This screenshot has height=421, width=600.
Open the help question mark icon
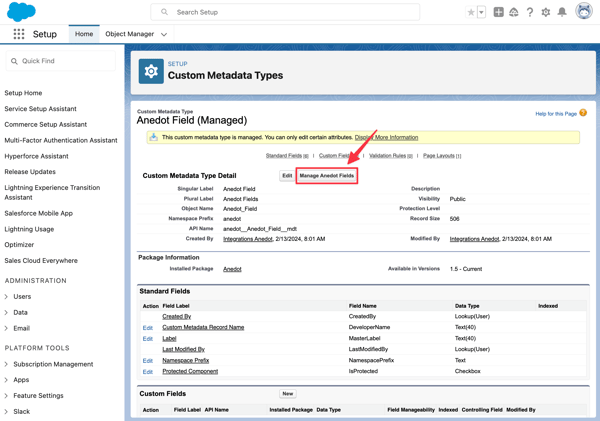click(x=530, y=12)
